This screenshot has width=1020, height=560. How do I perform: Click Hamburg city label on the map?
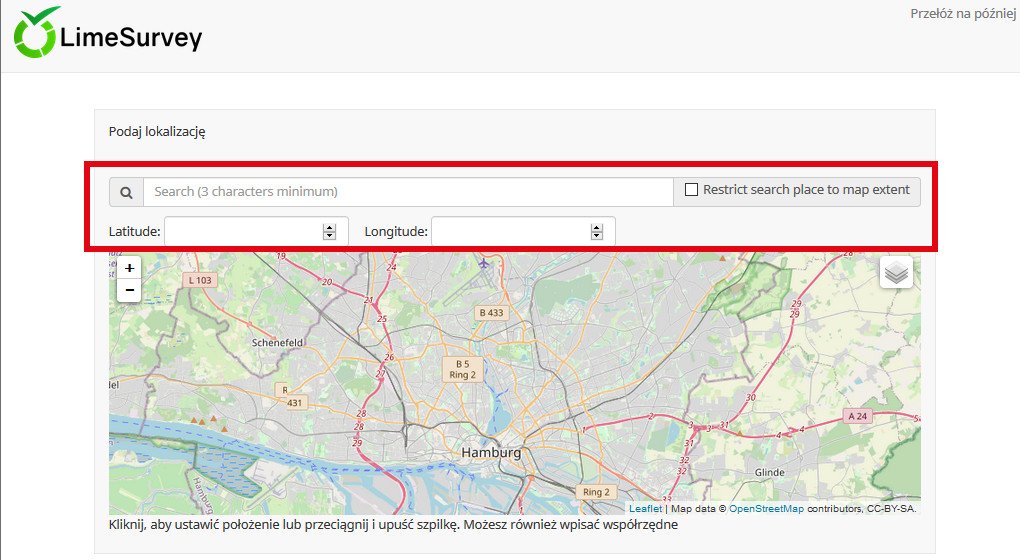coord(491,453)
